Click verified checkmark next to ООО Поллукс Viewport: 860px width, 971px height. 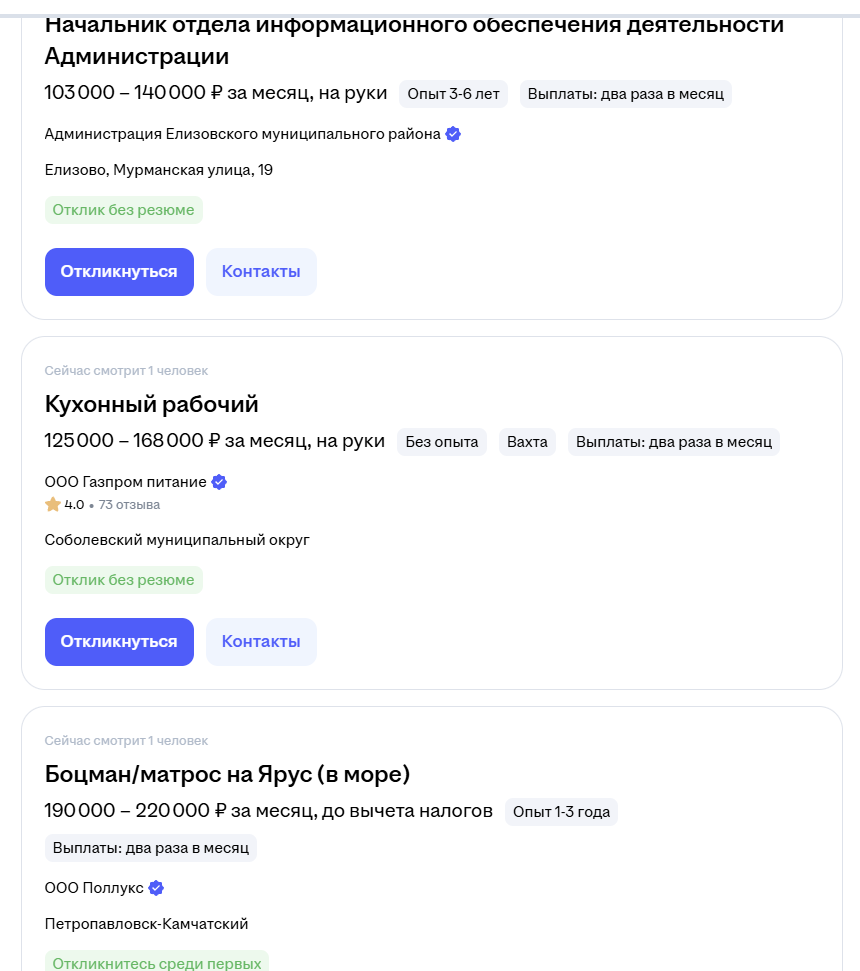[156, 888]
